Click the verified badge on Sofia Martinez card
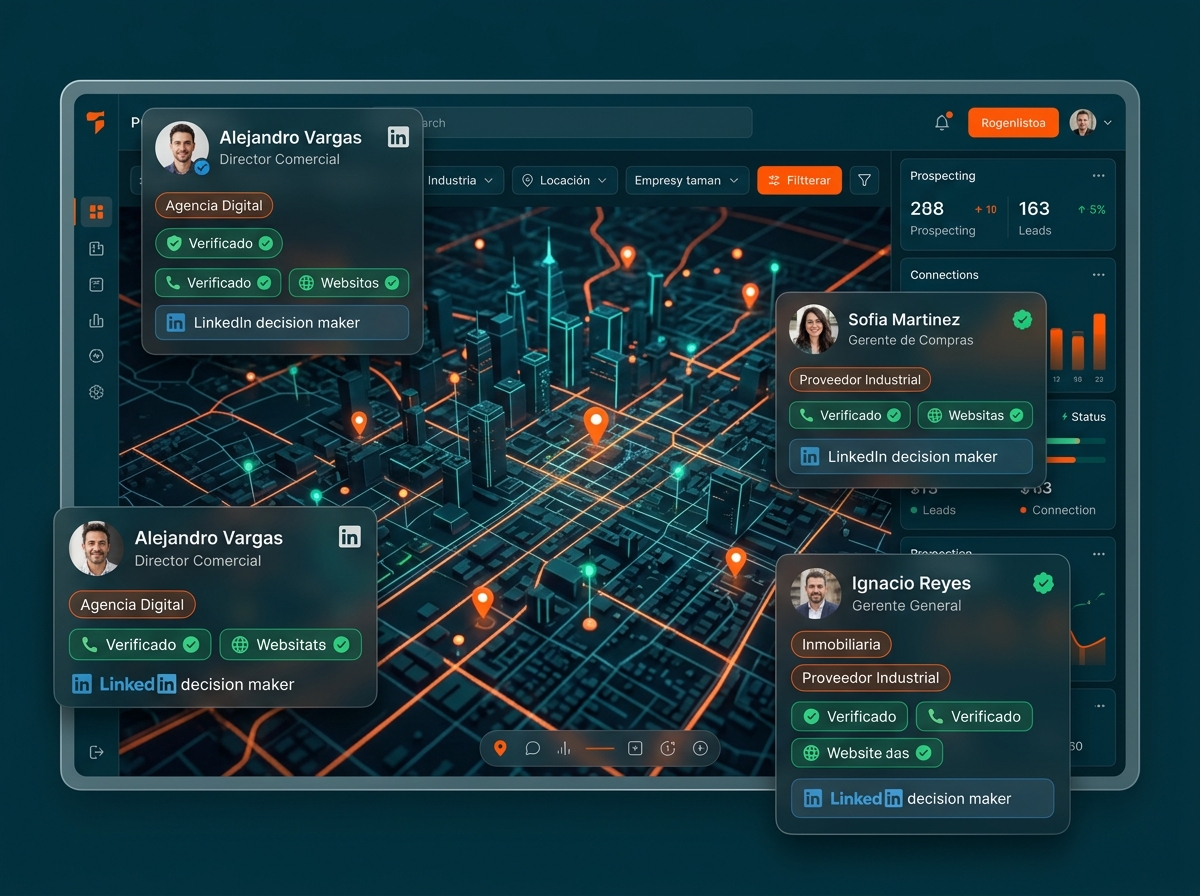 1022,319
